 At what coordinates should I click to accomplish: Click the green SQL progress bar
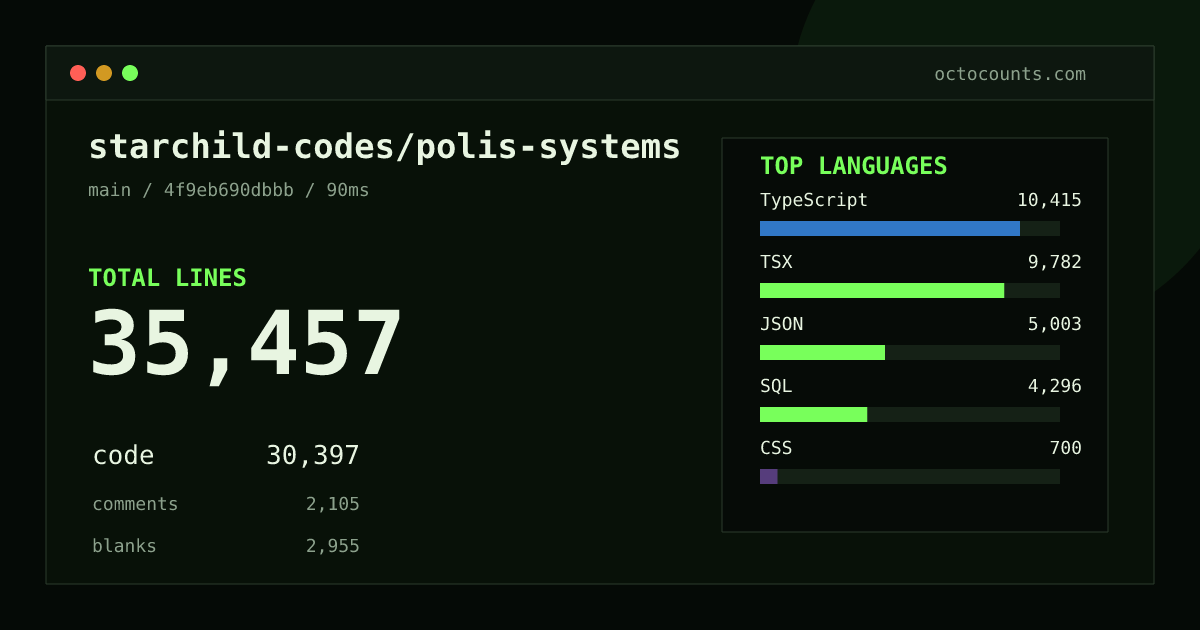[813, 414]
